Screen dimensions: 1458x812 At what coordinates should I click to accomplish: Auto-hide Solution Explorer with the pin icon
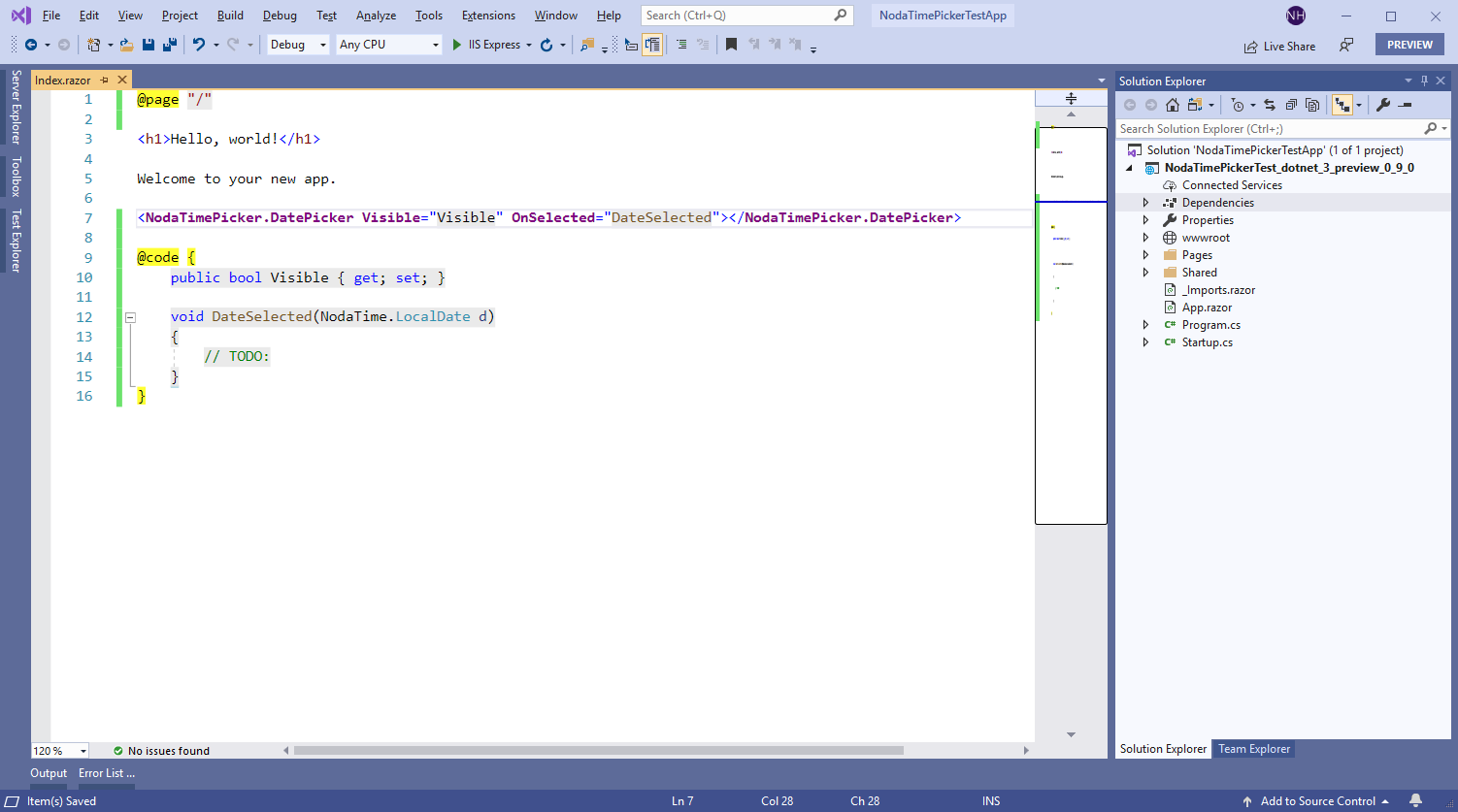coord(1426,81)
